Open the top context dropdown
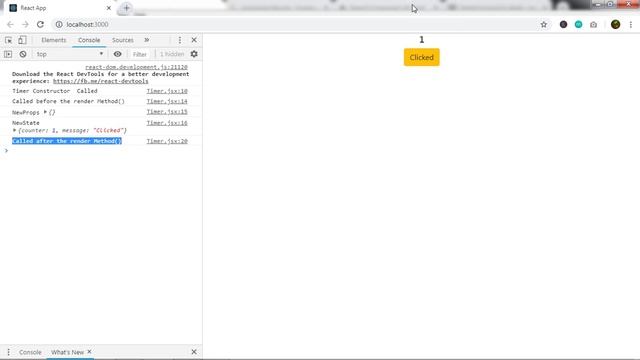This screenshot has width=640, height=360. coord(69,54)
